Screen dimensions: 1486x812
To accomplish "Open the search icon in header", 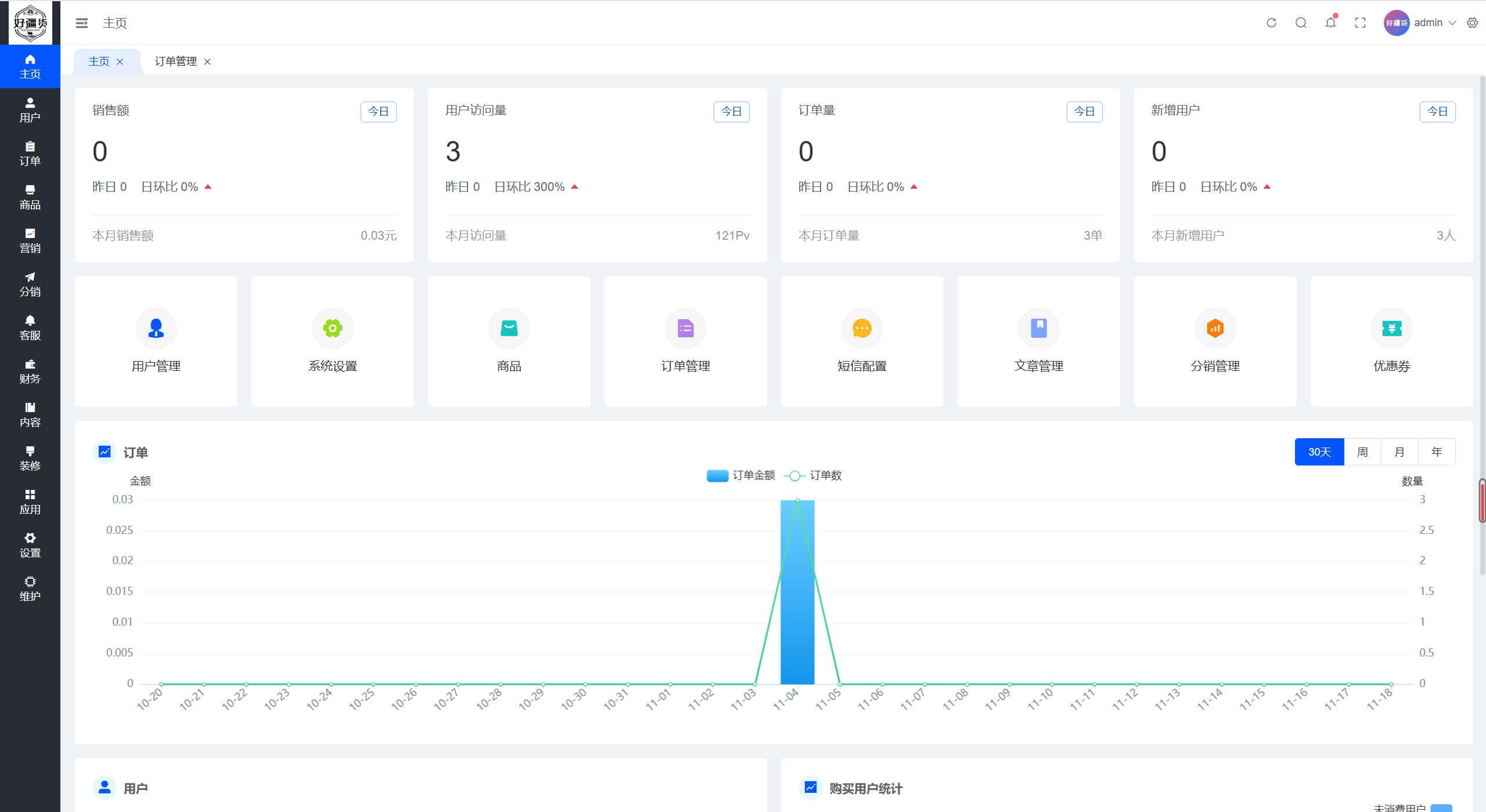I will 1301,23.
